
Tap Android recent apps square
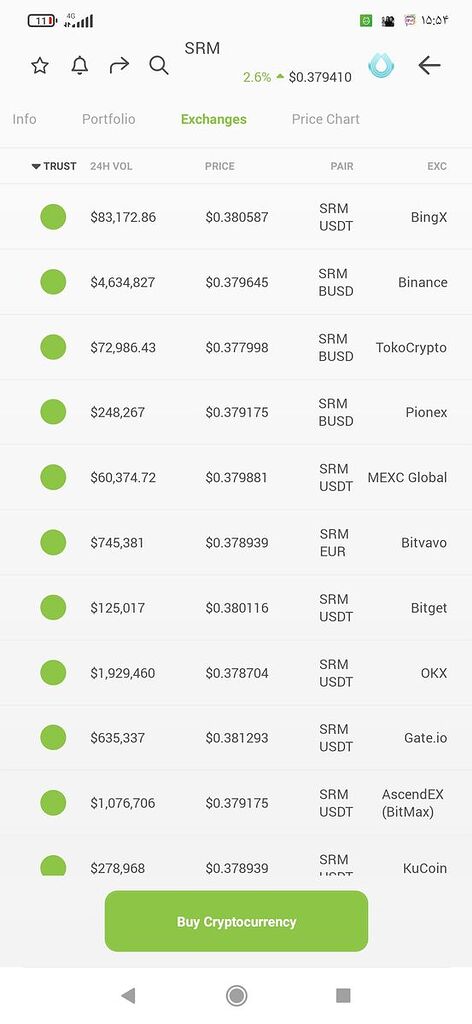pyautogui.click(x=343, y=995)
